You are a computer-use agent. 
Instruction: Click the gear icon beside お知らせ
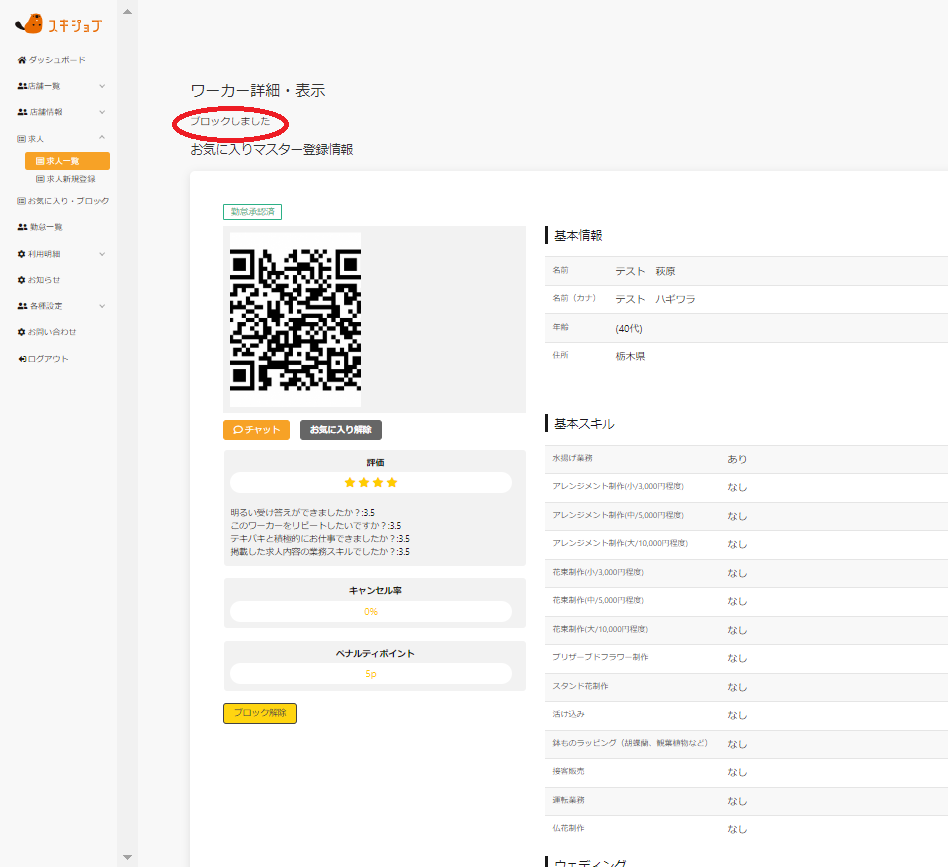(x=22, y=280)
